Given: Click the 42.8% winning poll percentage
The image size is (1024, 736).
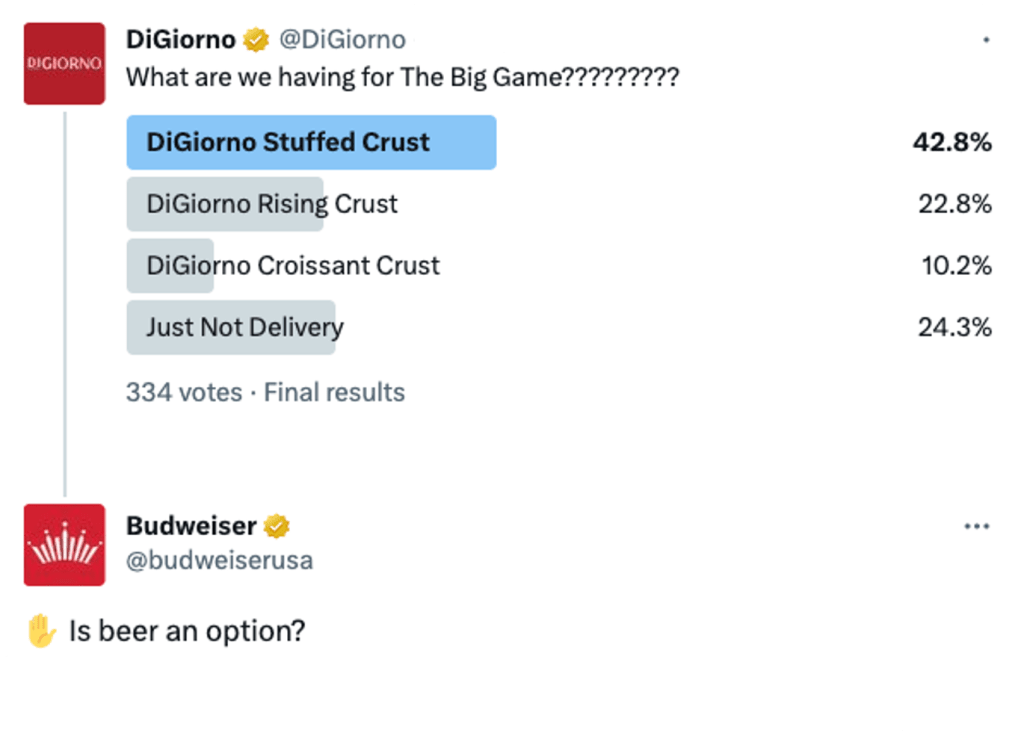Looking at the screenshot, I should point(951,142).
